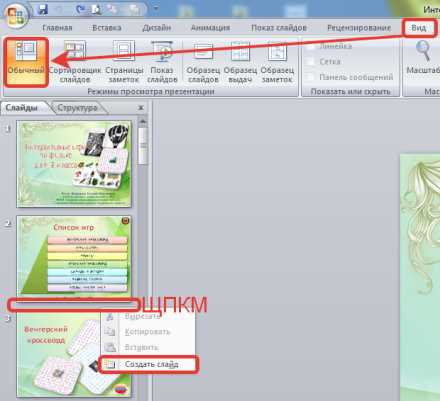Viewport: 440px width, 401px height.
Task: Toggle the Панель сообщений checkbox
Action: (x=310, y=77)
